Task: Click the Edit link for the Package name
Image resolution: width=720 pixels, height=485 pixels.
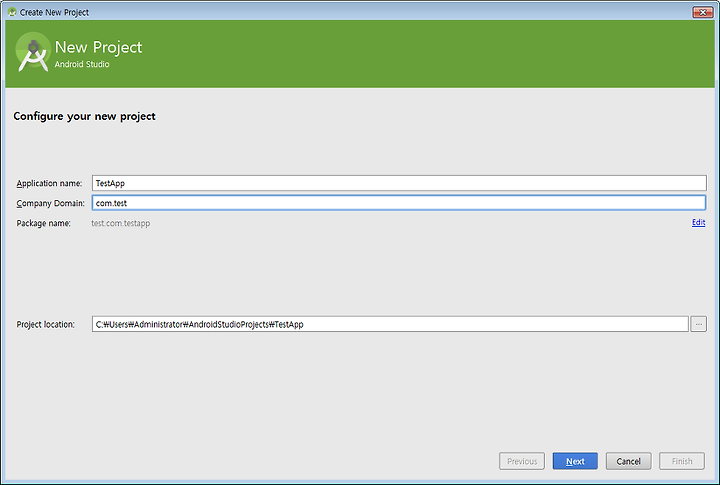Action: pyautogui.click(x=698, y=222)
